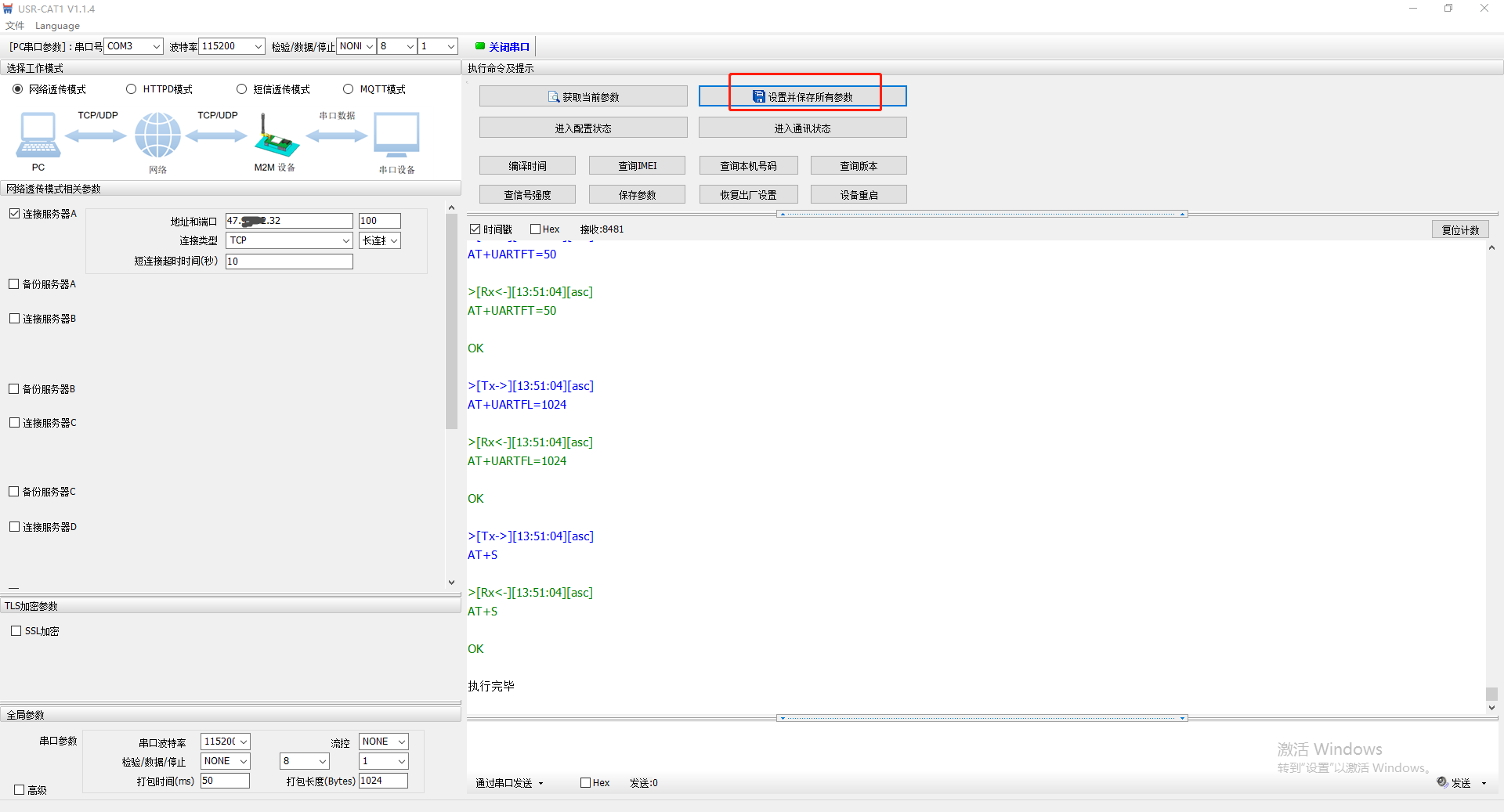Enable the SSL加密 checkbox
The image size is (1504, 812).
tap(16, 631)
